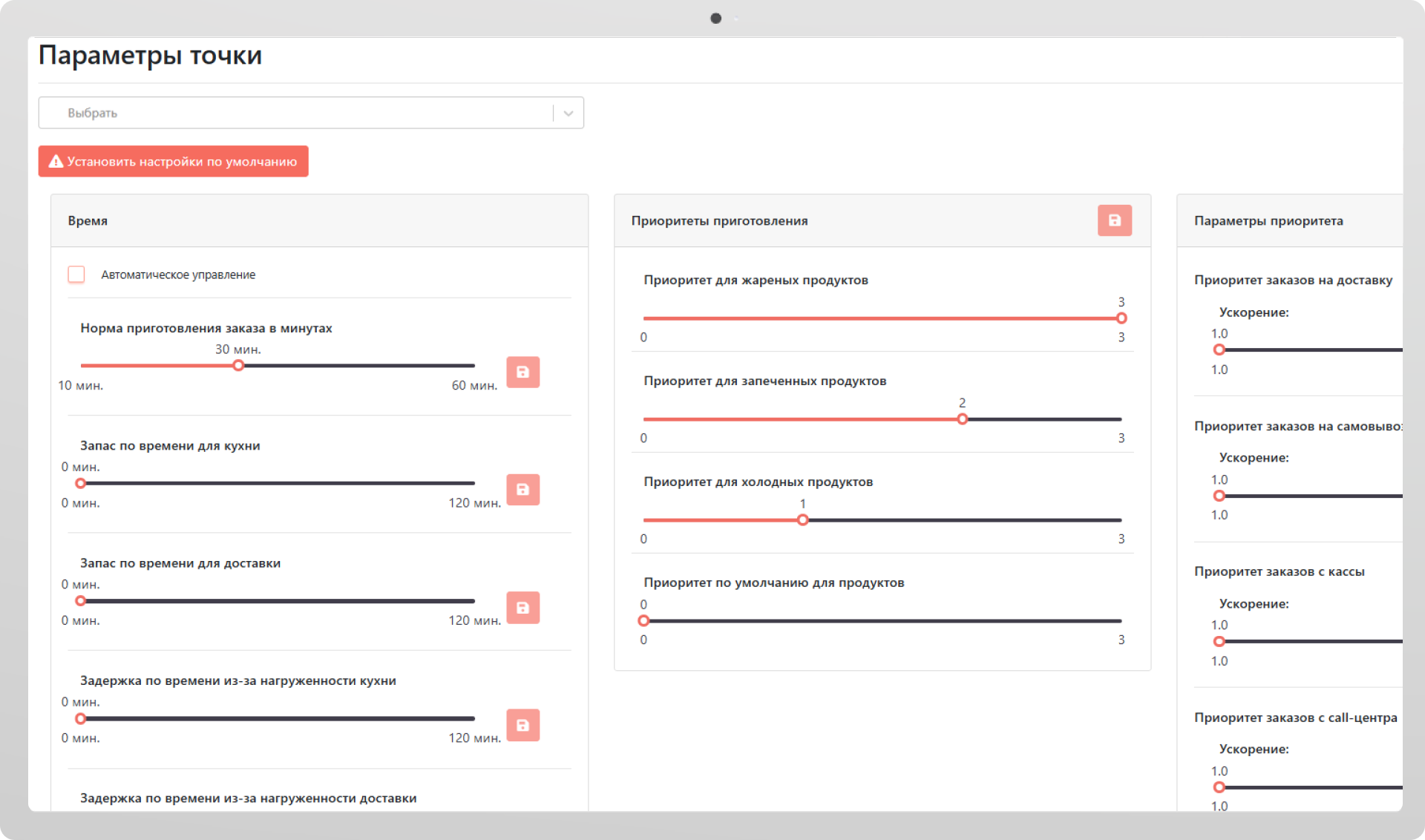Click fried products priority slider handle
The width and height of the screenshot is (1425, 840).
click(1121, 318)
